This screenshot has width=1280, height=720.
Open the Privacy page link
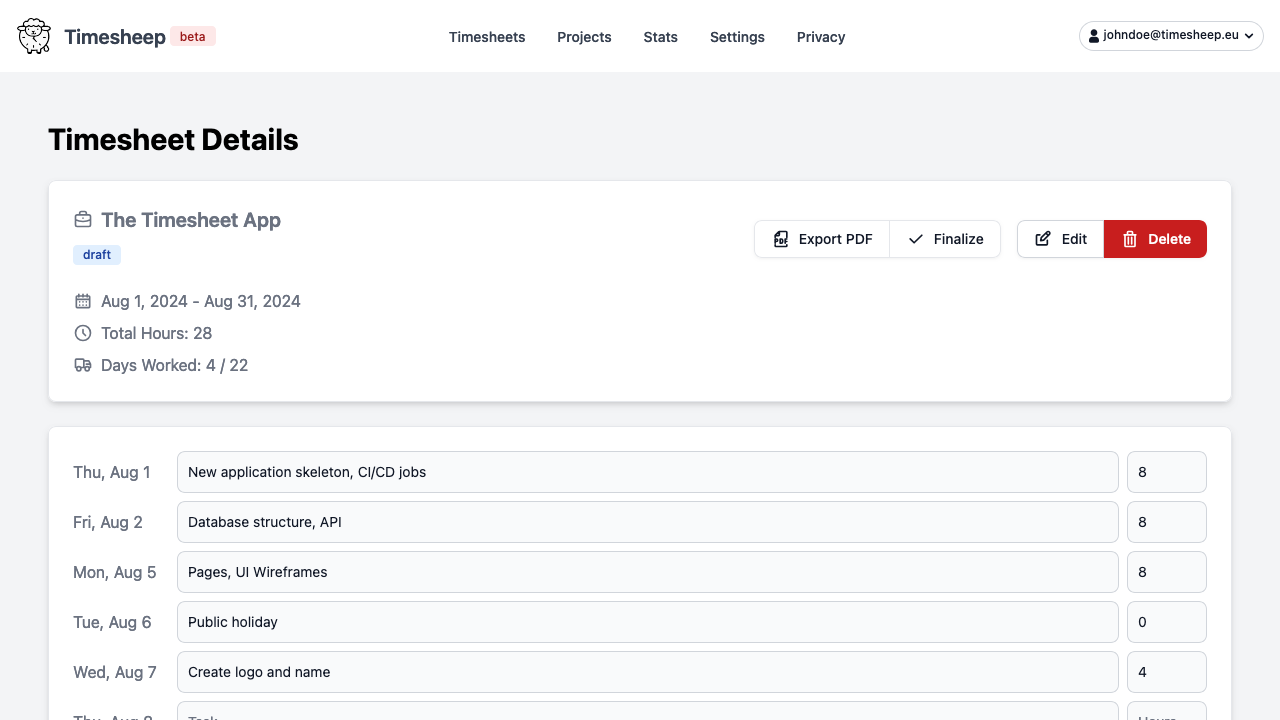click(821, 37)
